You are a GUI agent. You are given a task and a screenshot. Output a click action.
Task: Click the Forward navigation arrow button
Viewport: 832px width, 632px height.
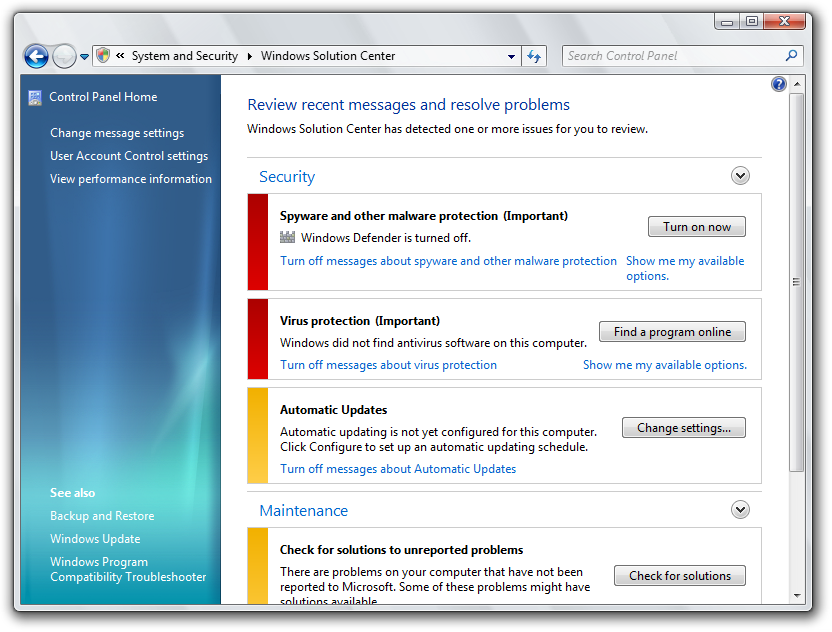click(x=64, y=56)
